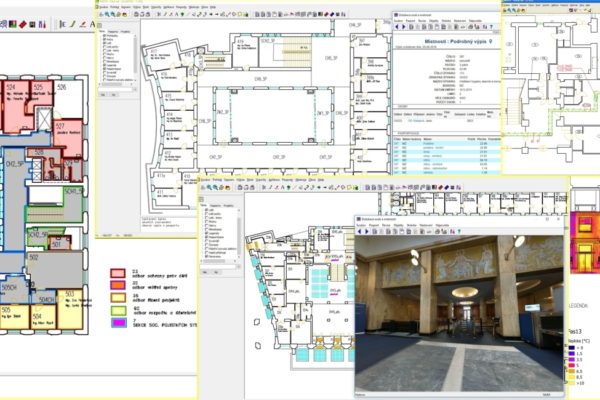This screenshot has height=400, width=600.
Task: Select yellow room 505 in the colored floor plan
Action: (x=15, y=317)
